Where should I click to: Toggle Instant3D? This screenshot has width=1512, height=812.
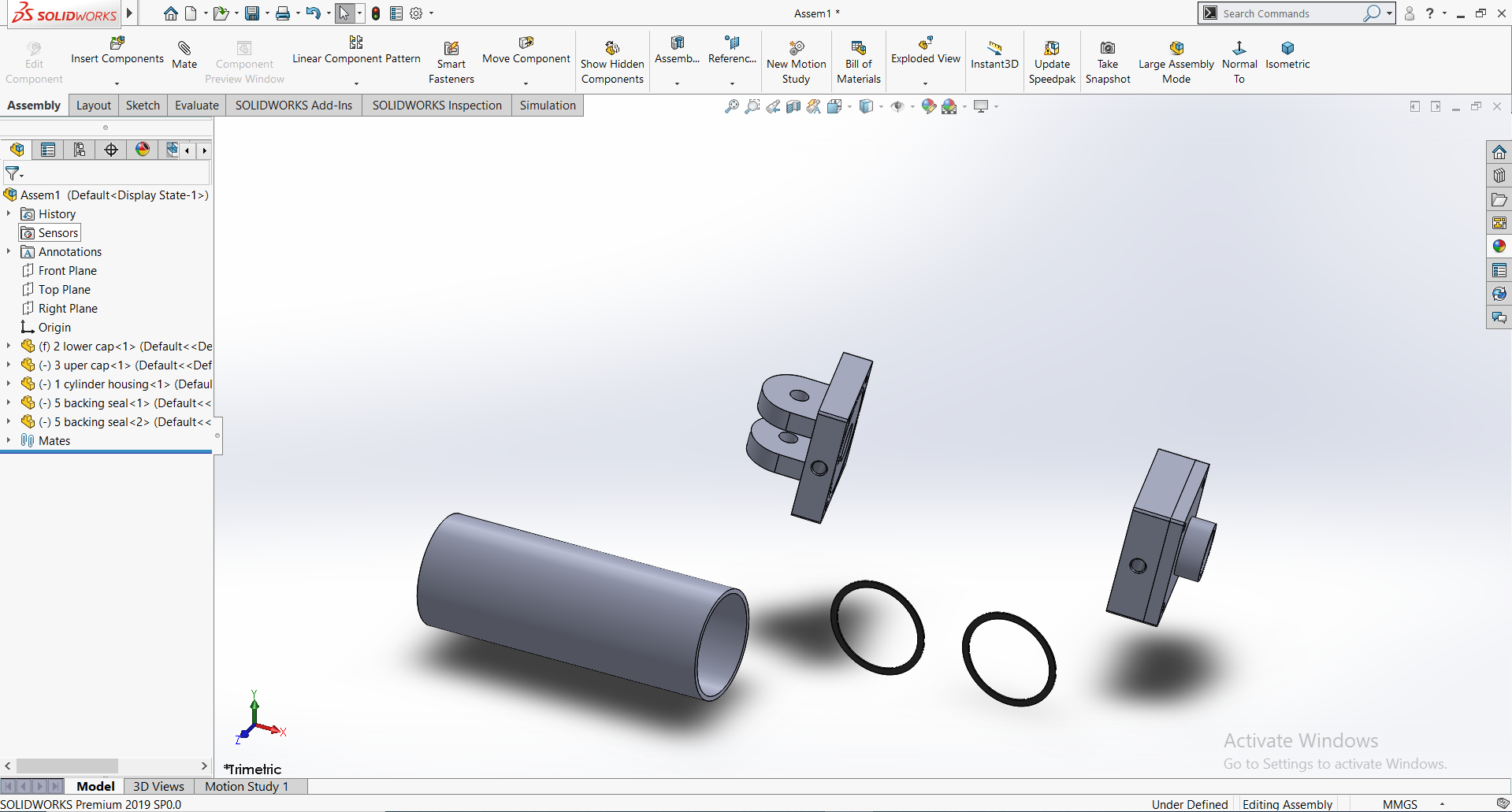(994, 55)
